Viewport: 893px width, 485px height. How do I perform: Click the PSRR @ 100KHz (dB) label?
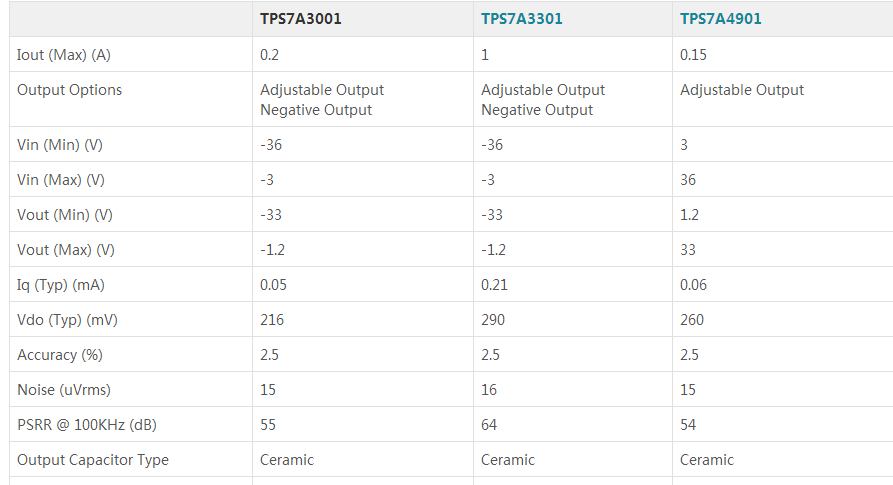point(87,425)
